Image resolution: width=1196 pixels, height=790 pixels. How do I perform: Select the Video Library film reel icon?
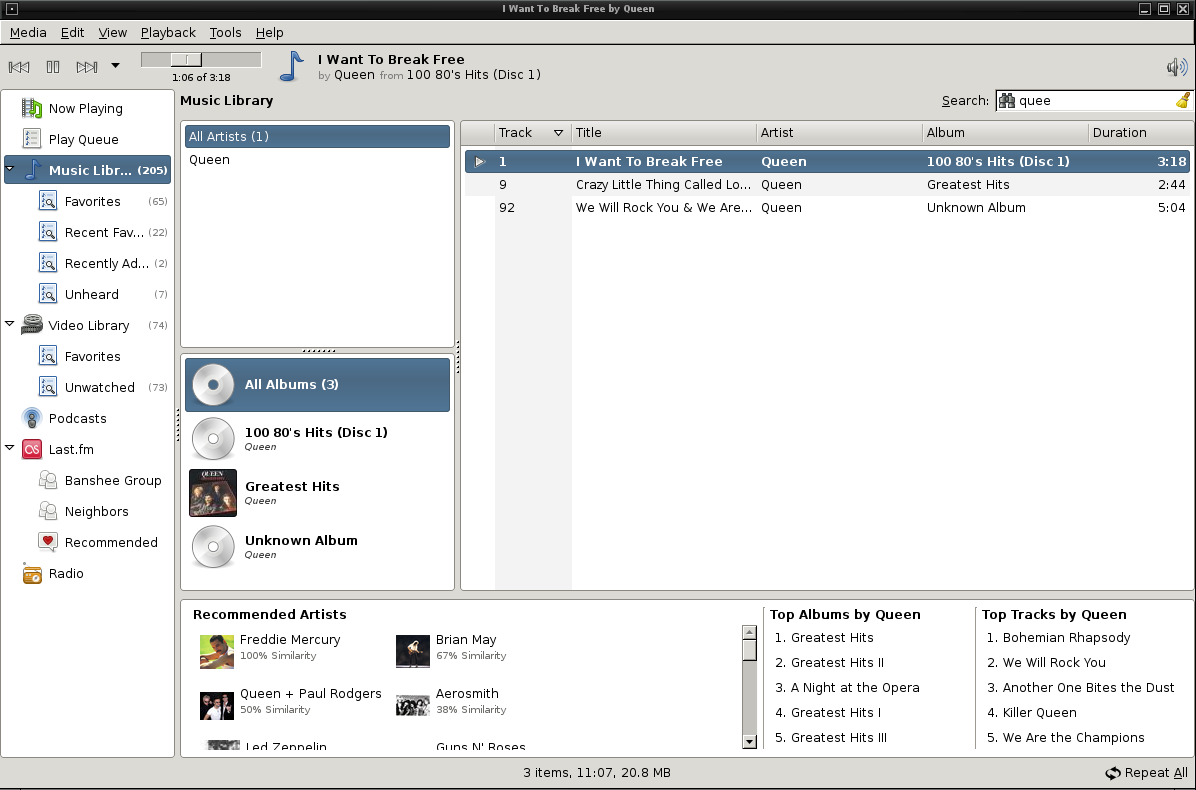coord(32,325)
